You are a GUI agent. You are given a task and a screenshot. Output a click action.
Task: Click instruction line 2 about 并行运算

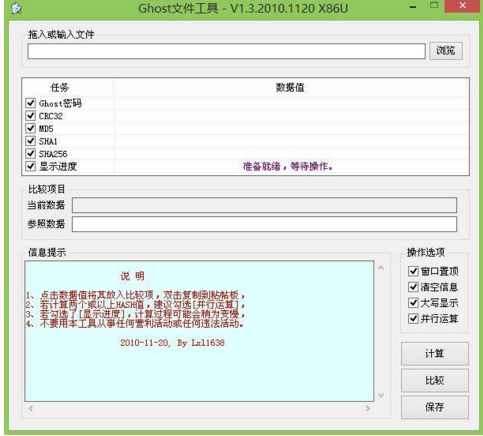pyautogui.click(x=135, y=304)
